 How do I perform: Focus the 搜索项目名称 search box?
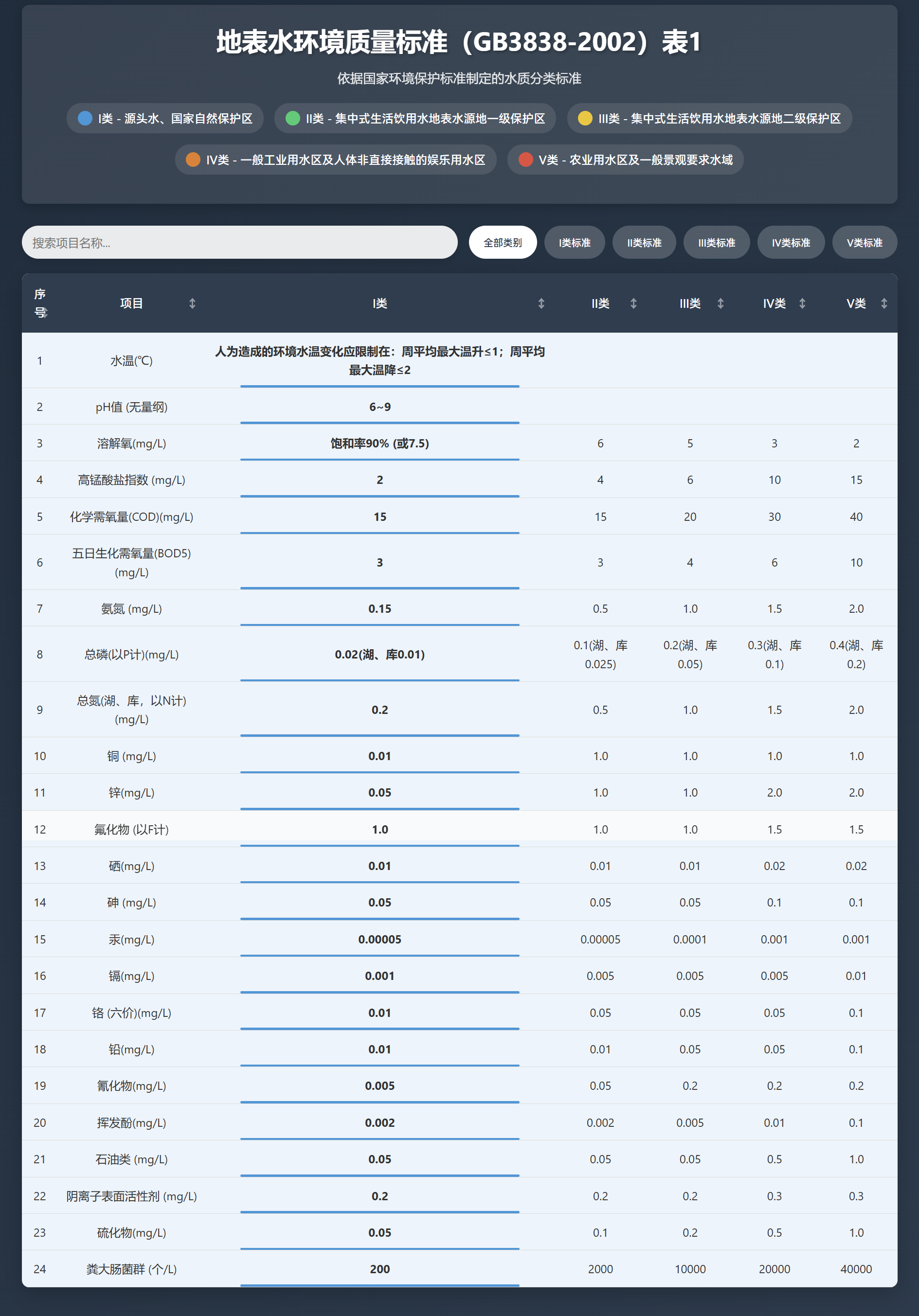click(x=240, y=243)
